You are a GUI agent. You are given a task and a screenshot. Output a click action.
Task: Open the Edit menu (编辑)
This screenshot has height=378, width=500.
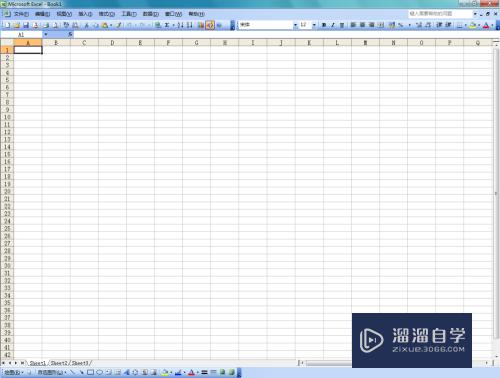[x=42, y=14]
